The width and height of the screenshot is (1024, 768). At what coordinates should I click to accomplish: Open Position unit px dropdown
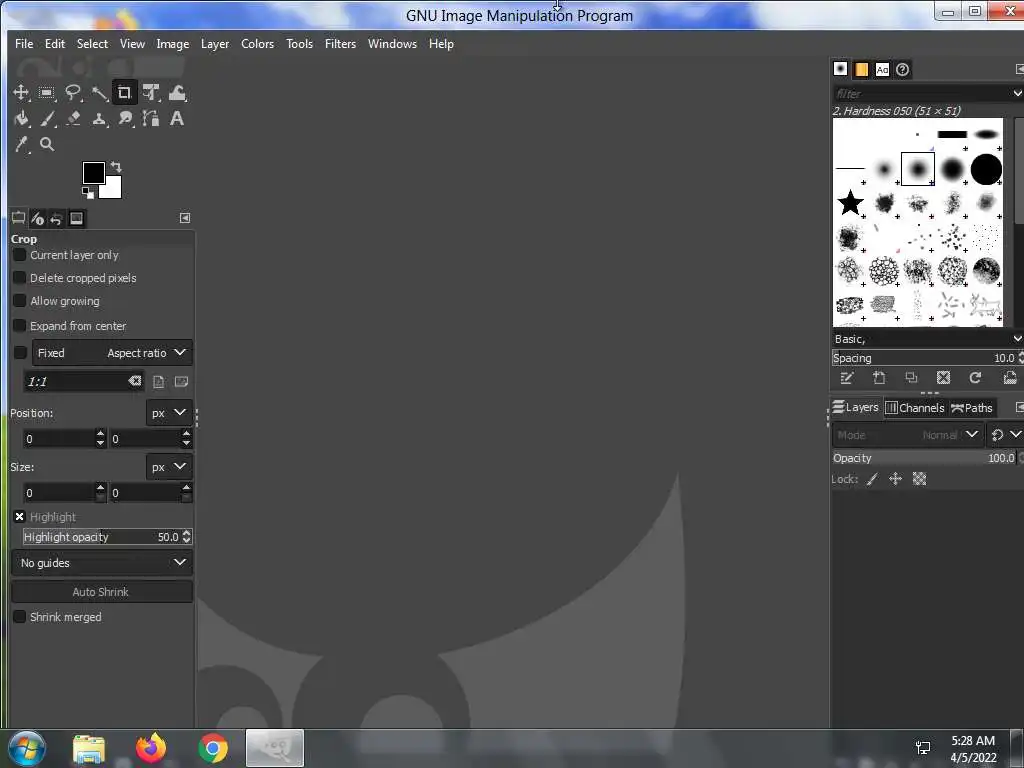click(169, 413)
